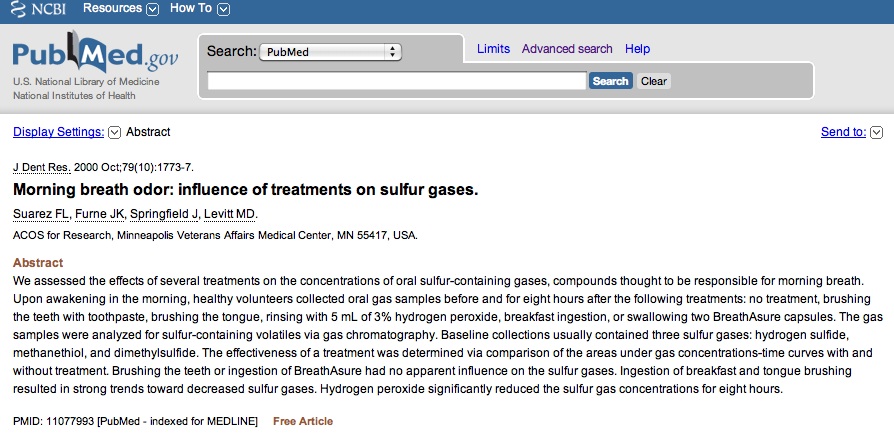This screenshot has width=894, height=435.
Task: Click the NCBI helix logo icon
Action: (18, 9)
